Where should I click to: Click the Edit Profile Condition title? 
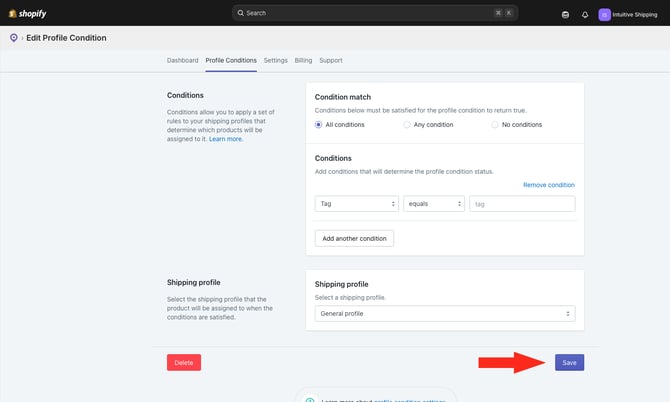point(66,38)
